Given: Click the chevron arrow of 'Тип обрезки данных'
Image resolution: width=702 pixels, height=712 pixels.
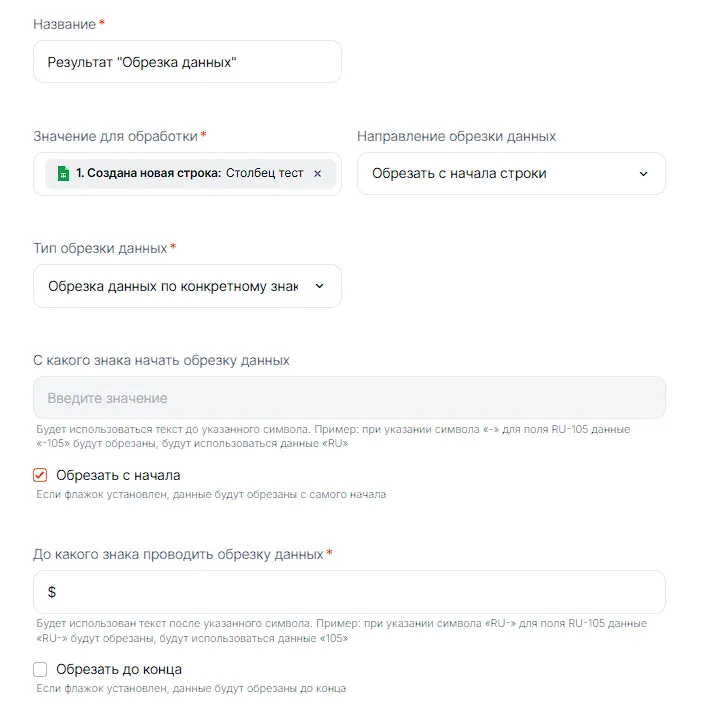Looking at the screenshot, I should pyautogui.click(x=320, y=286).
